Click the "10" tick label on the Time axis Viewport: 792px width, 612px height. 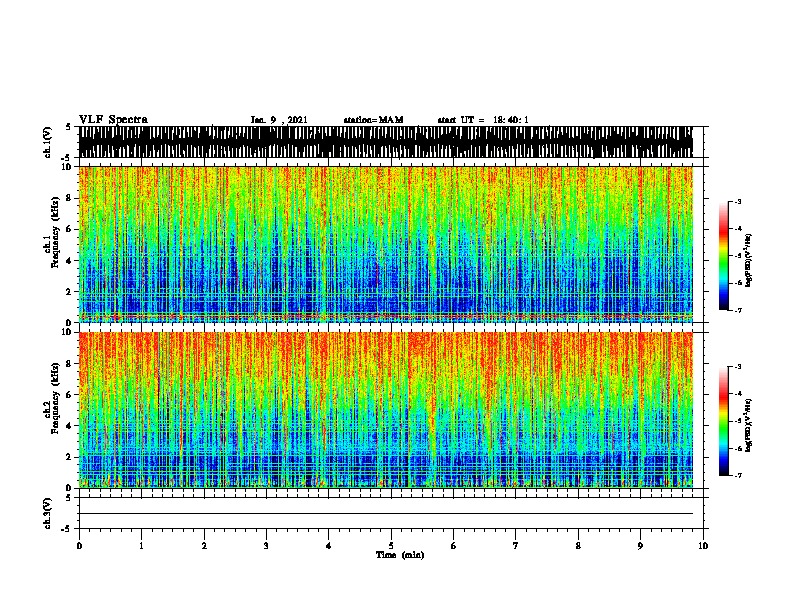(x=703, y=546)
